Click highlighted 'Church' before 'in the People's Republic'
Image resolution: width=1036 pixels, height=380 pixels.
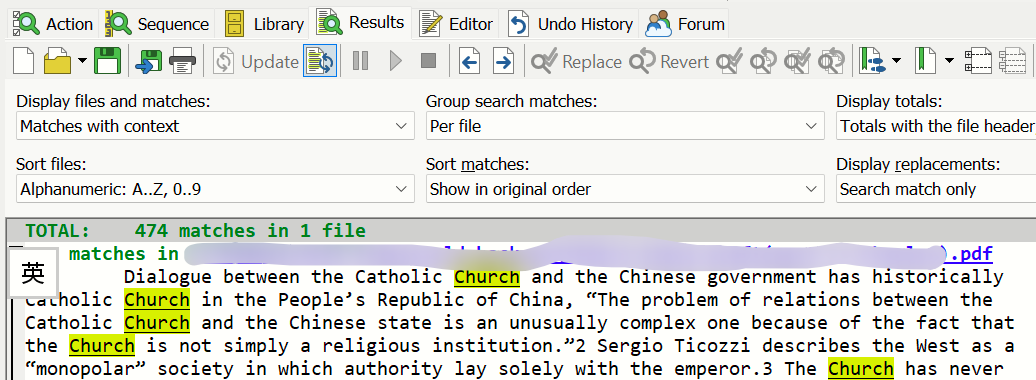(157, 300)
